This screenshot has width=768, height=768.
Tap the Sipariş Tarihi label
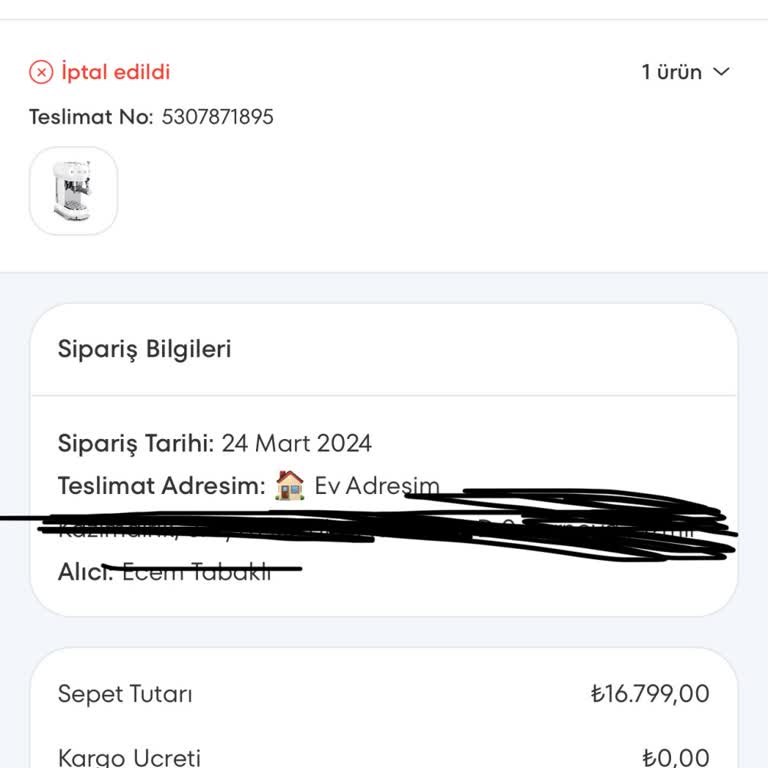tap(136, 443)
